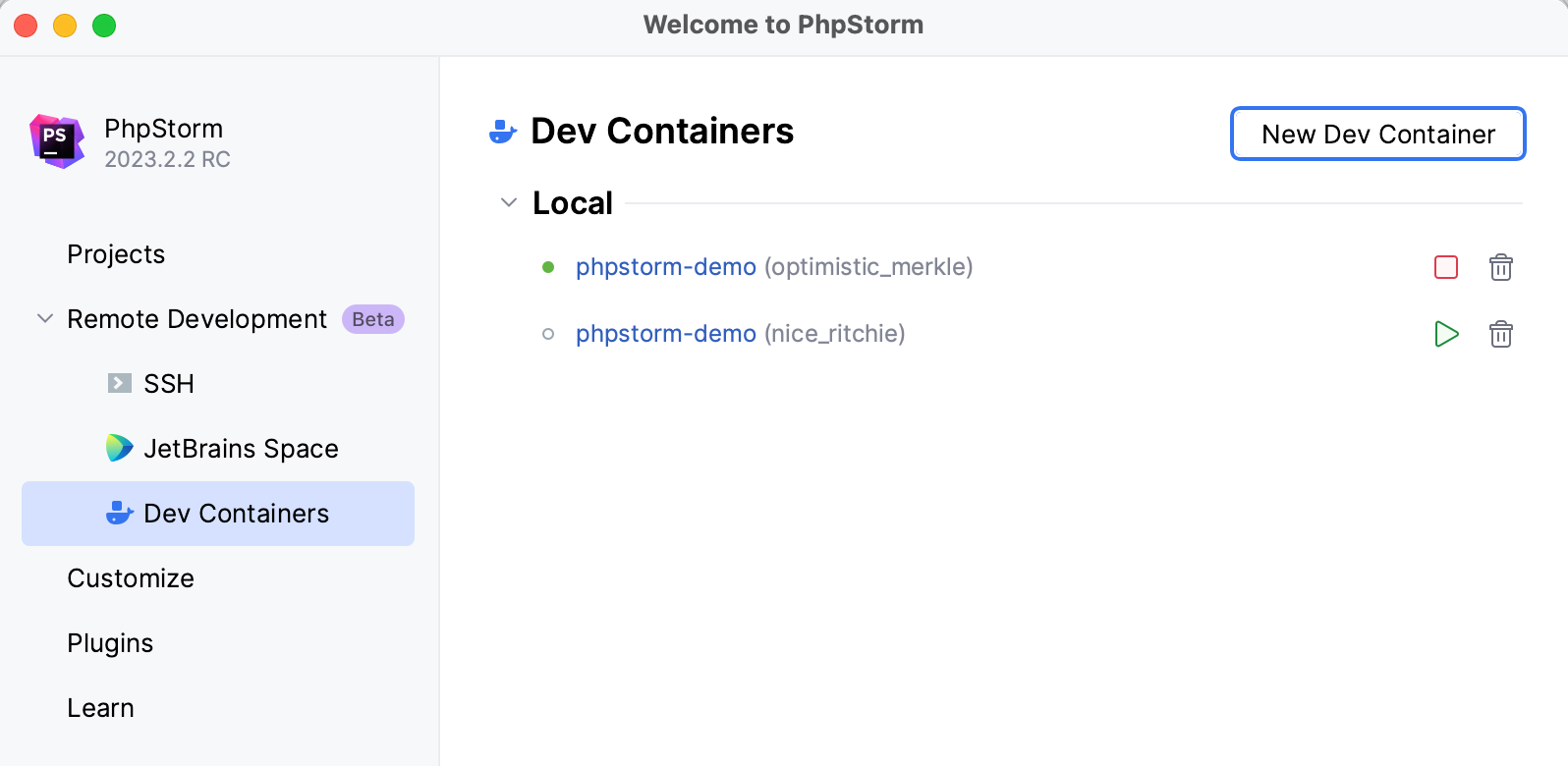This screenshot has height=766, width=1568.
Task: Click the Dev Containers sidebar docker icon
Action: tap(120, 513)
